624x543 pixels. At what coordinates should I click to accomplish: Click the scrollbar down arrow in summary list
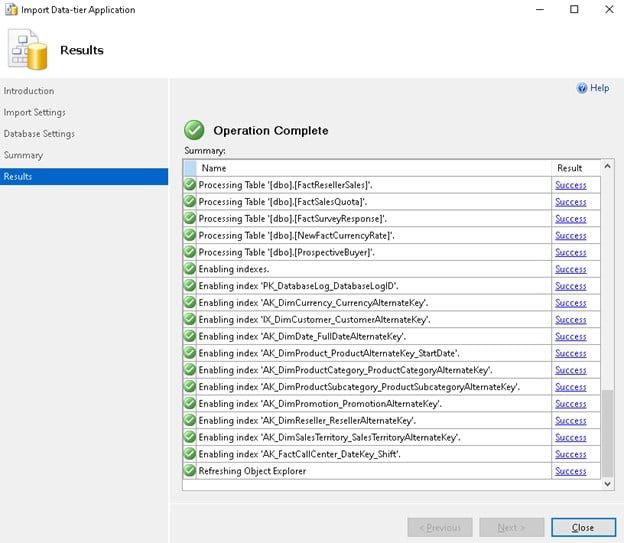coord(606,483)
